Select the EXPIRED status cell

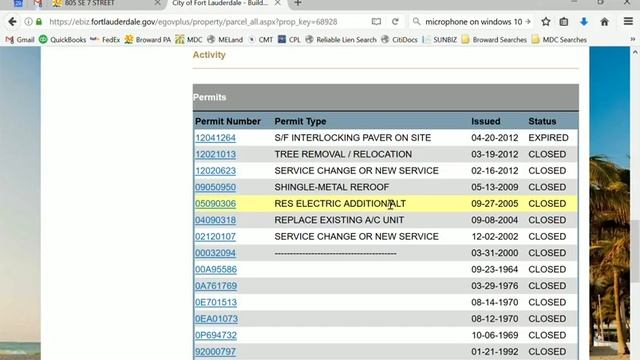[x=548, y=138]
